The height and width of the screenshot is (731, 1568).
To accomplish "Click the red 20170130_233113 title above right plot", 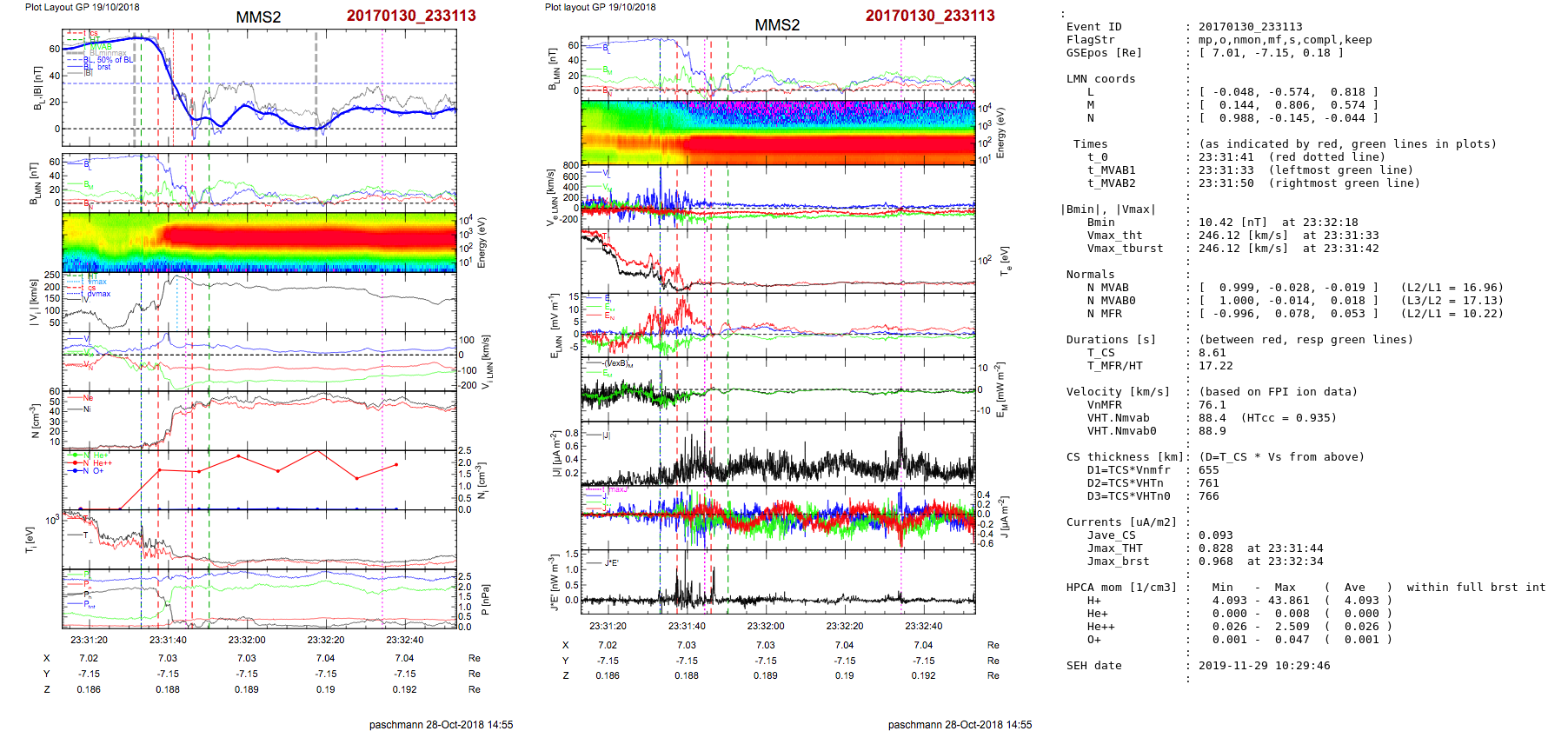I will tap(929, 16).
